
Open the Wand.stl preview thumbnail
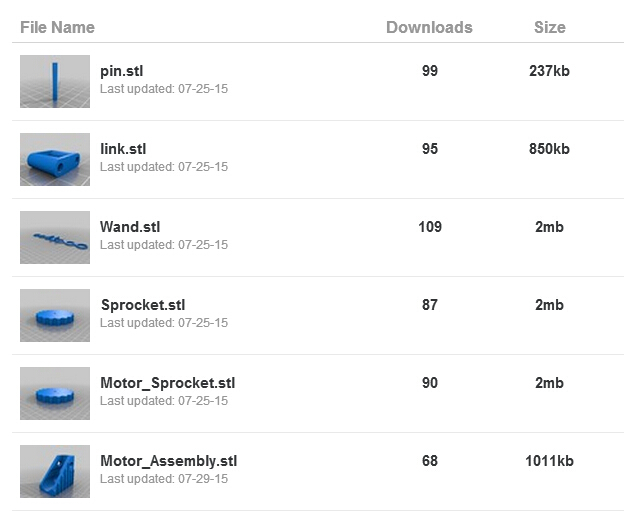pyautogui.click(x=55, y=237)
